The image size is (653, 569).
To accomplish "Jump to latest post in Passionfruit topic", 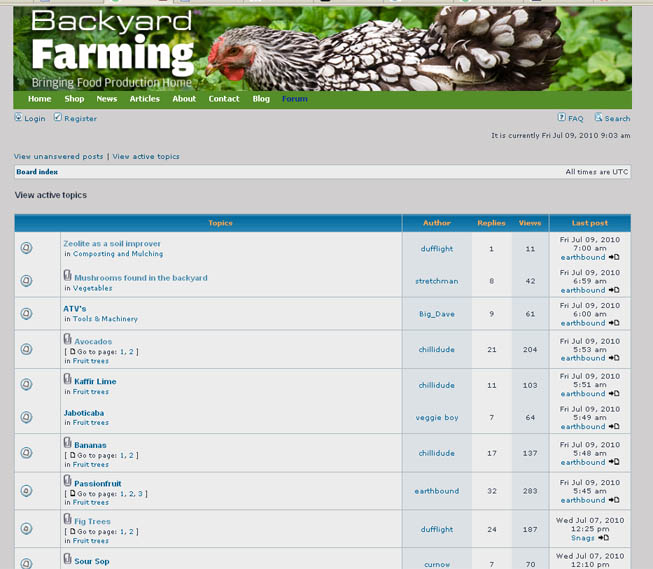I will pos(614,500).
